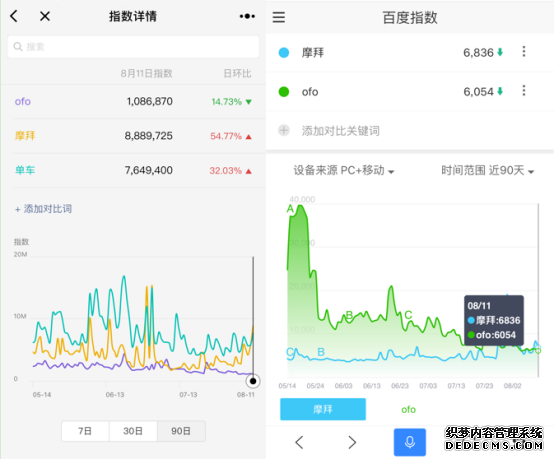Click the circular marker at chart end 08-11
554x460 pixels.
[x=253, y=381]
